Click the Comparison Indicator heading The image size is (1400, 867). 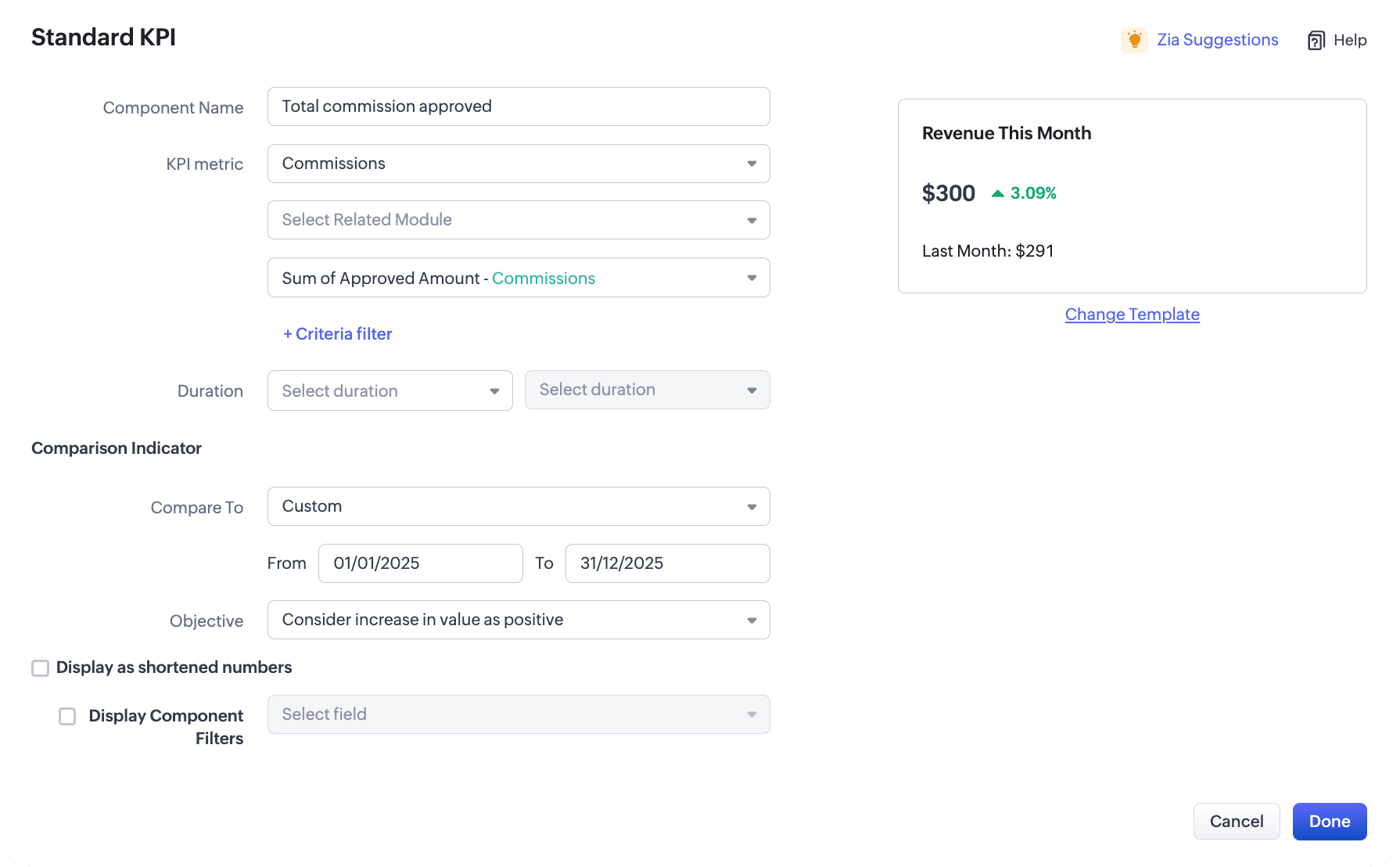[x=117, y=448]
